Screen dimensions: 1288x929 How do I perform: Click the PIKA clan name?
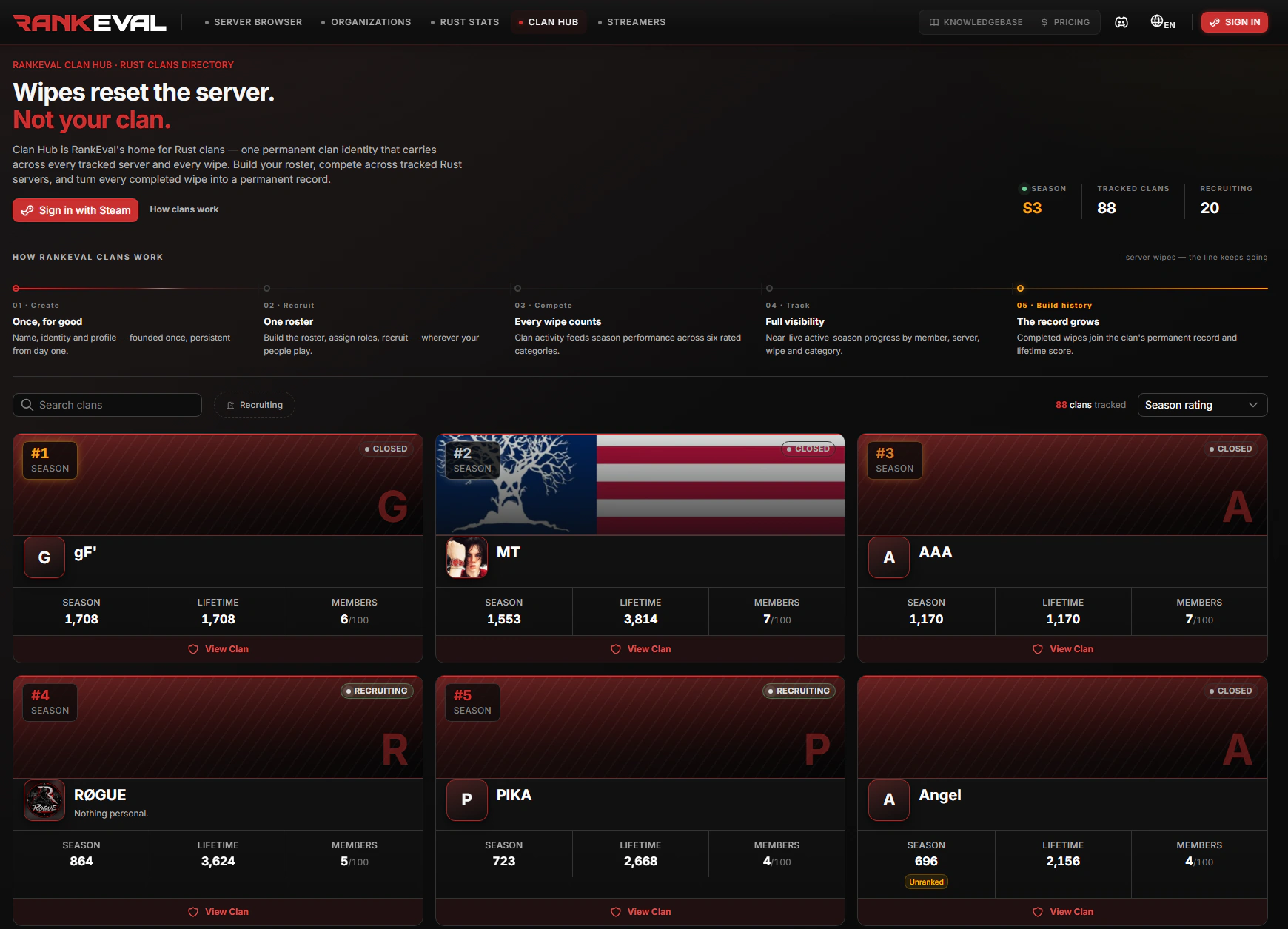[x=514, y=795]
